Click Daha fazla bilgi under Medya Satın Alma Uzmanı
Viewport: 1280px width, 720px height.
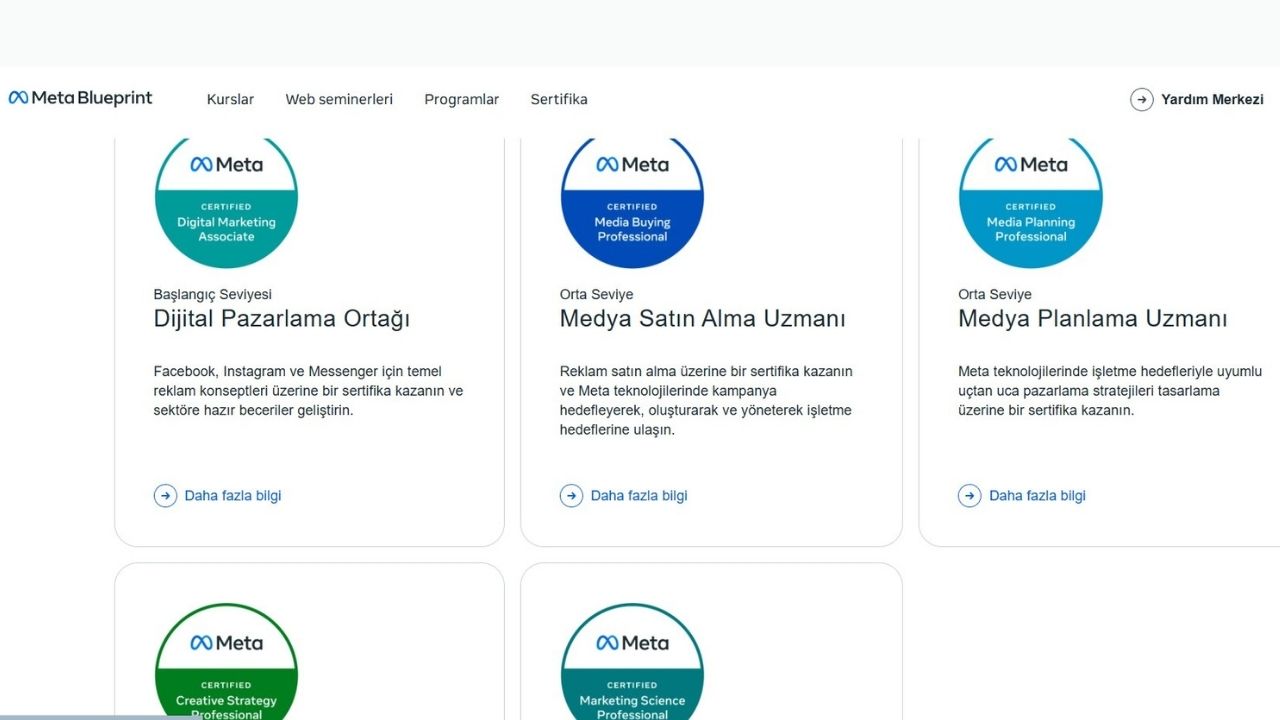pyautogui.click(x=638, y=495)
